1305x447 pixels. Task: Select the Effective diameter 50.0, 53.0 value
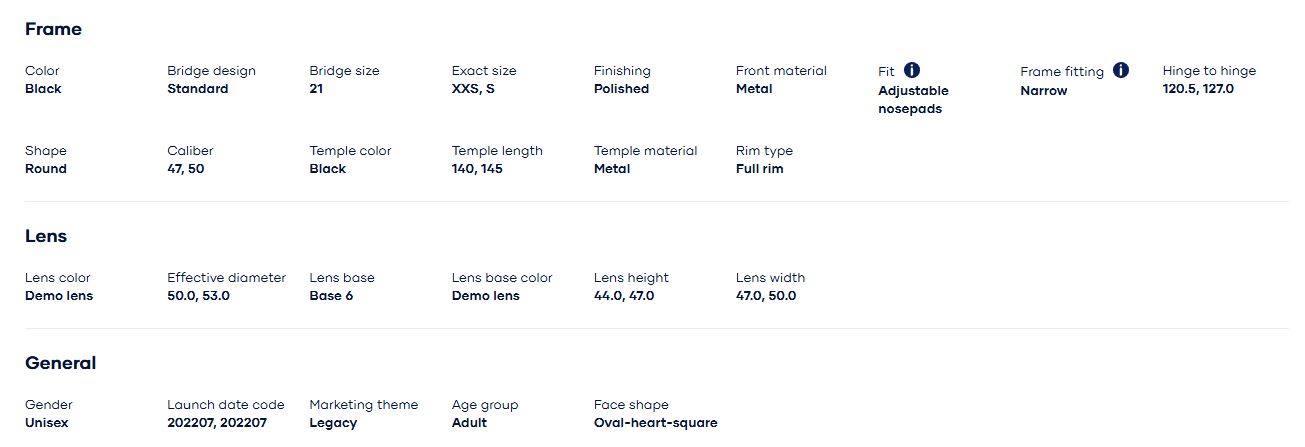click(x=198, y=296)
